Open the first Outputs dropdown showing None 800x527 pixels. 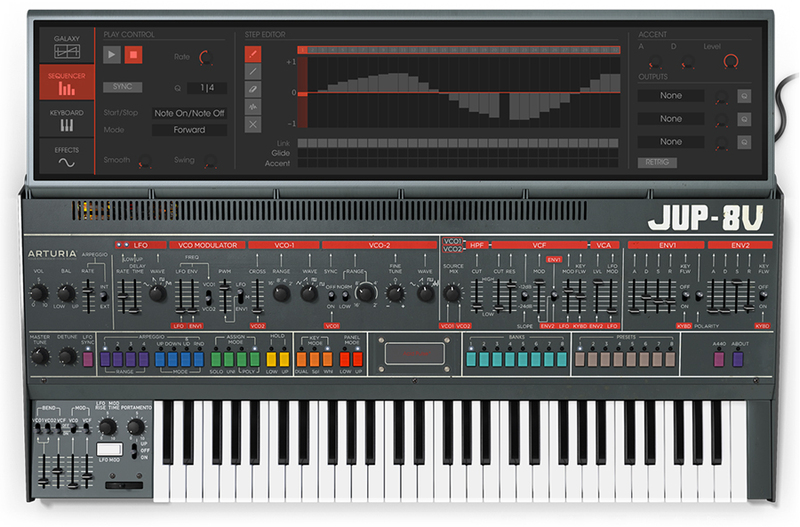pyautogui.click(x=671, y=95)
